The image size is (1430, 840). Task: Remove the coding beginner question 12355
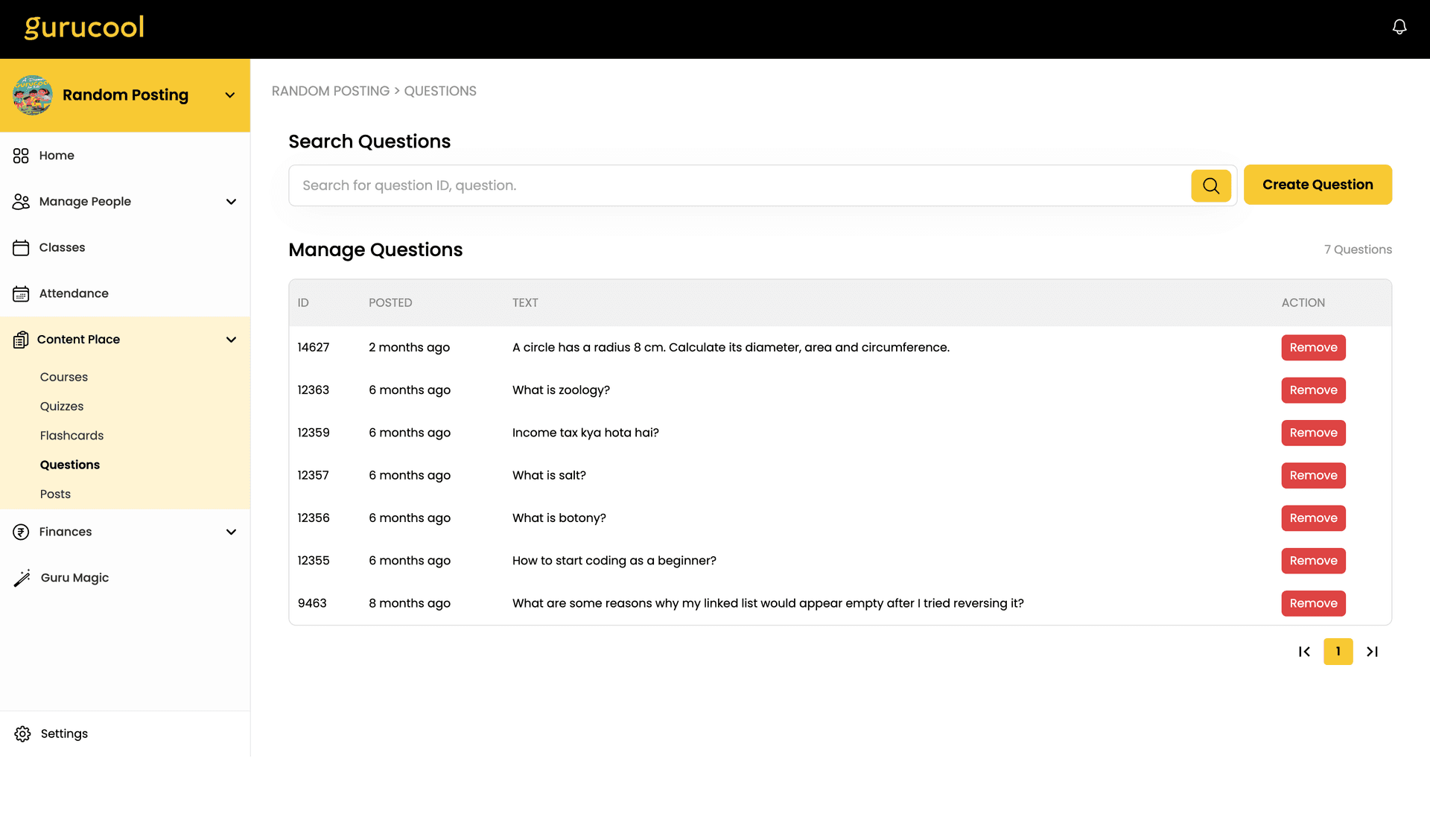(x=1313, y=561)
